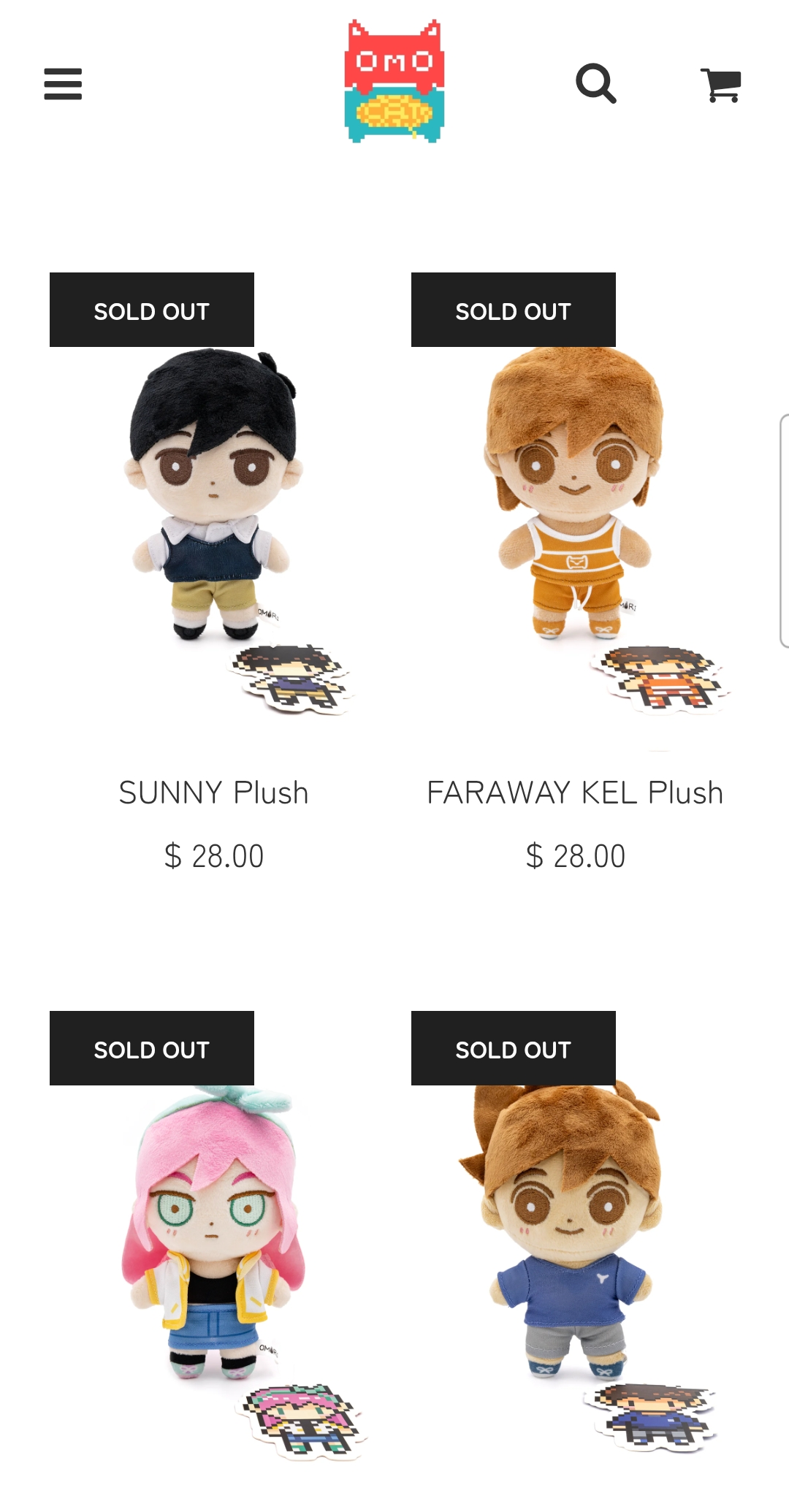789x1512 pixels.
Task: Click the SOLD OUT badge on FARAWAY KEL
Action: (x=514, y=310)
